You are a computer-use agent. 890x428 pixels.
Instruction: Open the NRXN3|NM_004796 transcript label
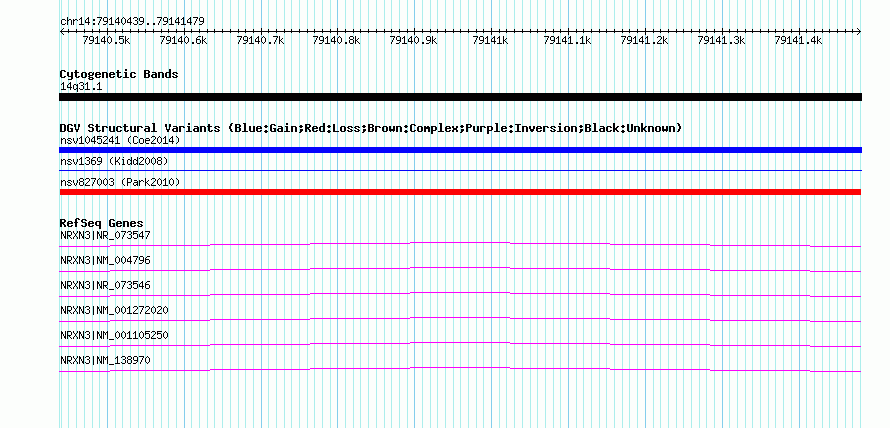tap(105, 260)
